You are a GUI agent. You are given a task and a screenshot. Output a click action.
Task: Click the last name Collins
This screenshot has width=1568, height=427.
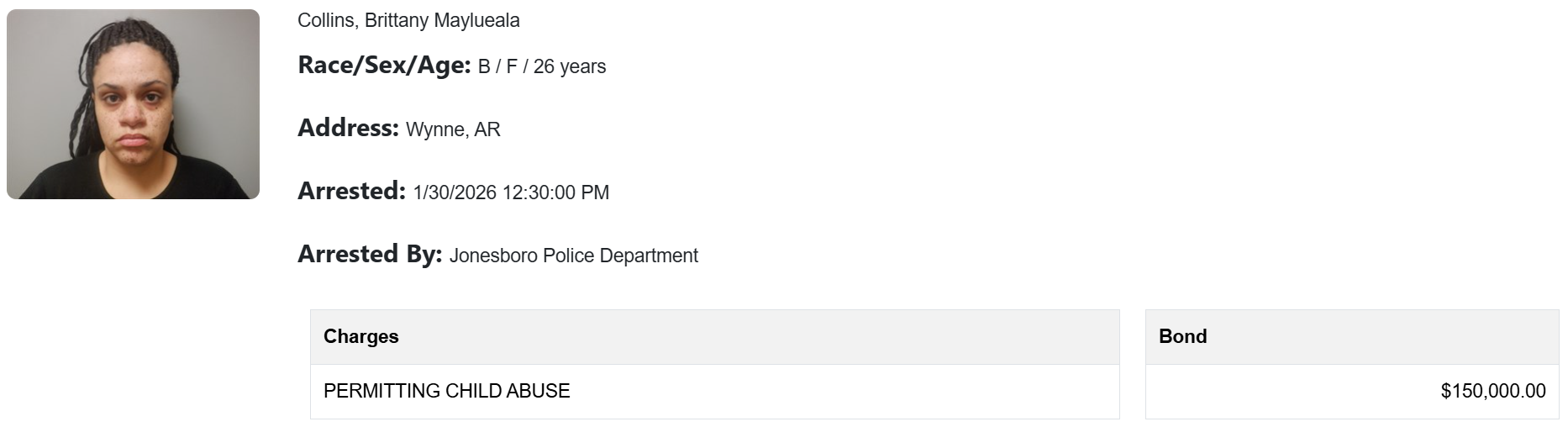[326, 20]
